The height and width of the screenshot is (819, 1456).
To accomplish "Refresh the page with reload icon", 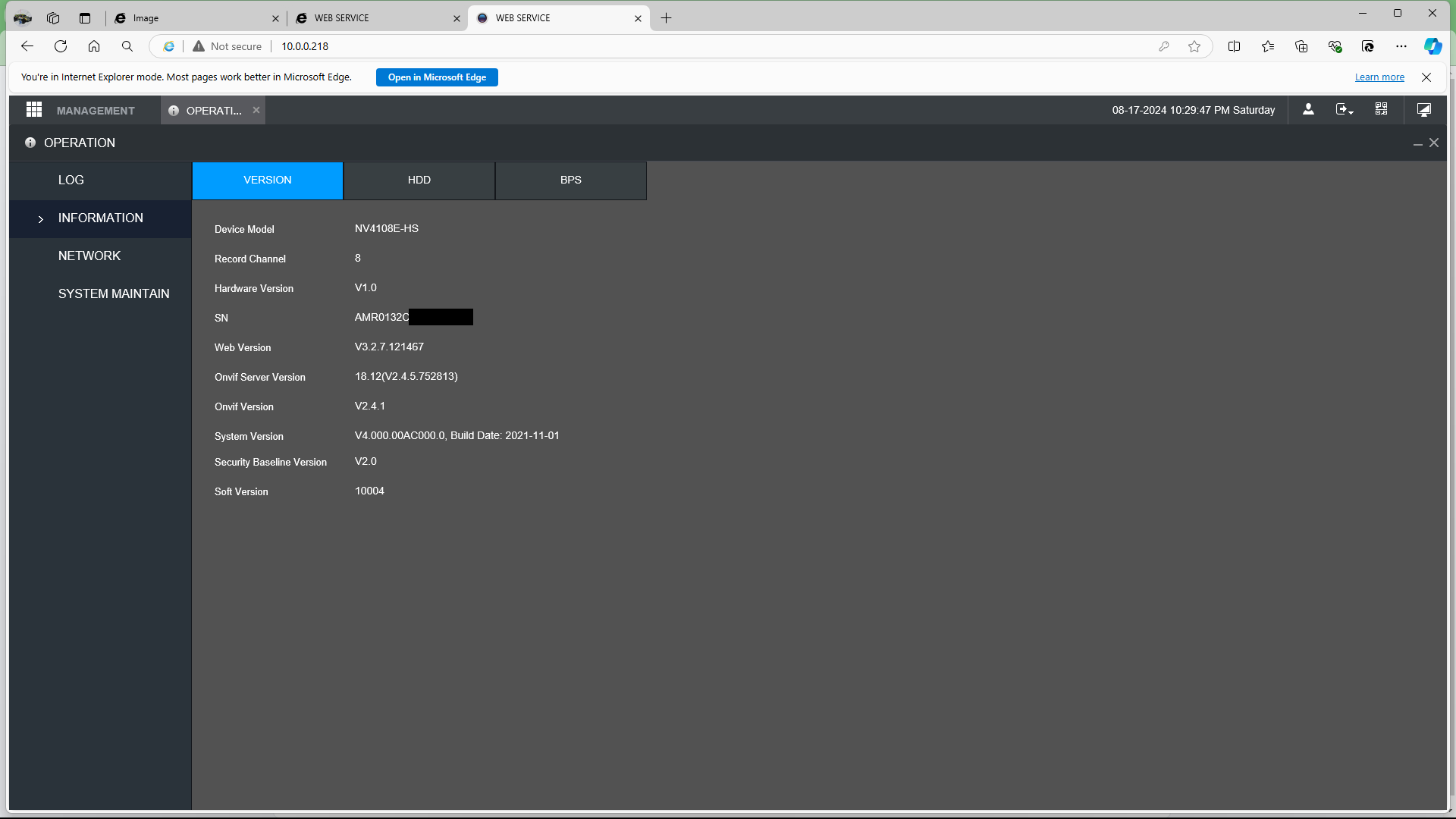I will pos(61,46).
